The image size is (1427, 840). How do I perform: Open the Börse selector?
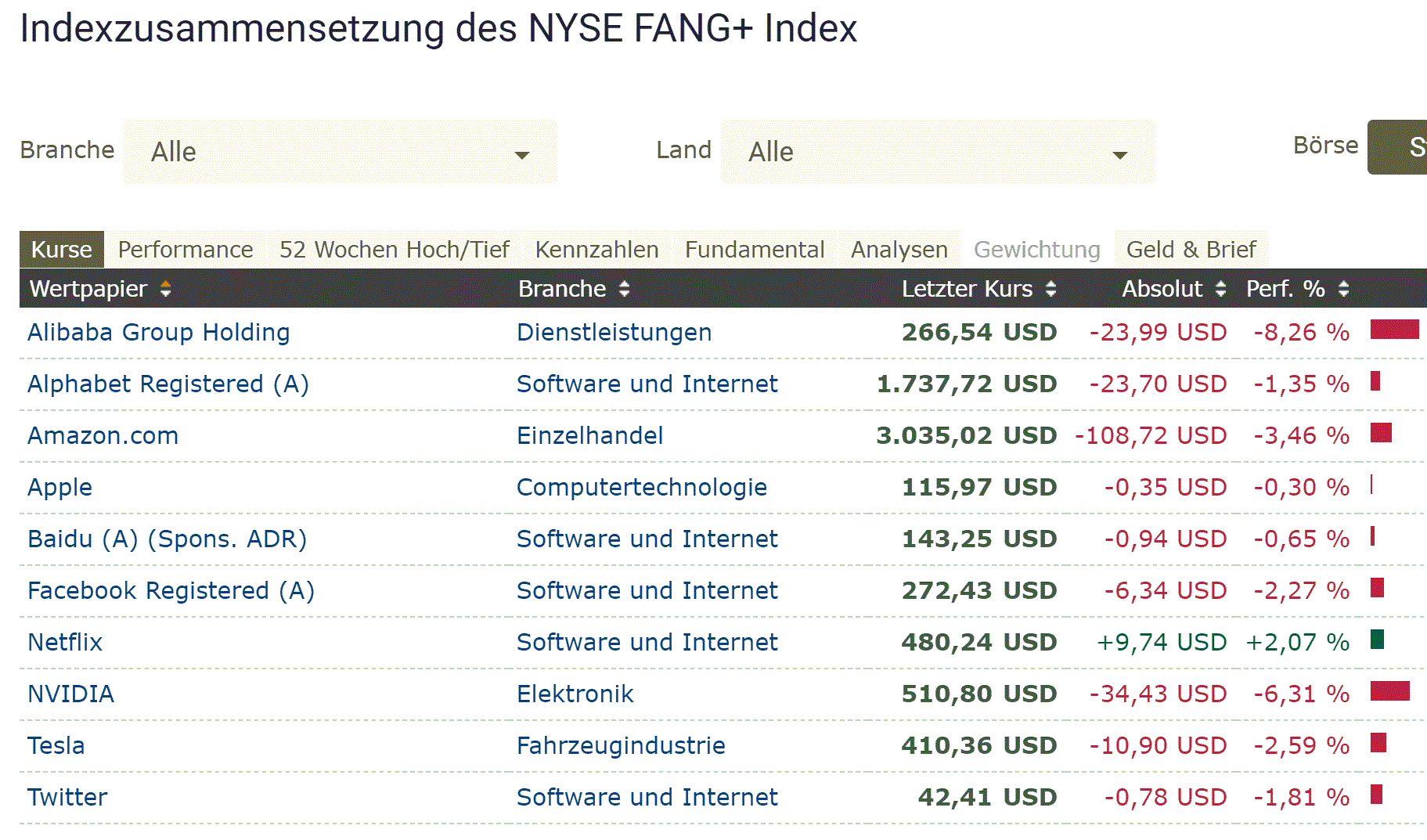pos(1398,147)
